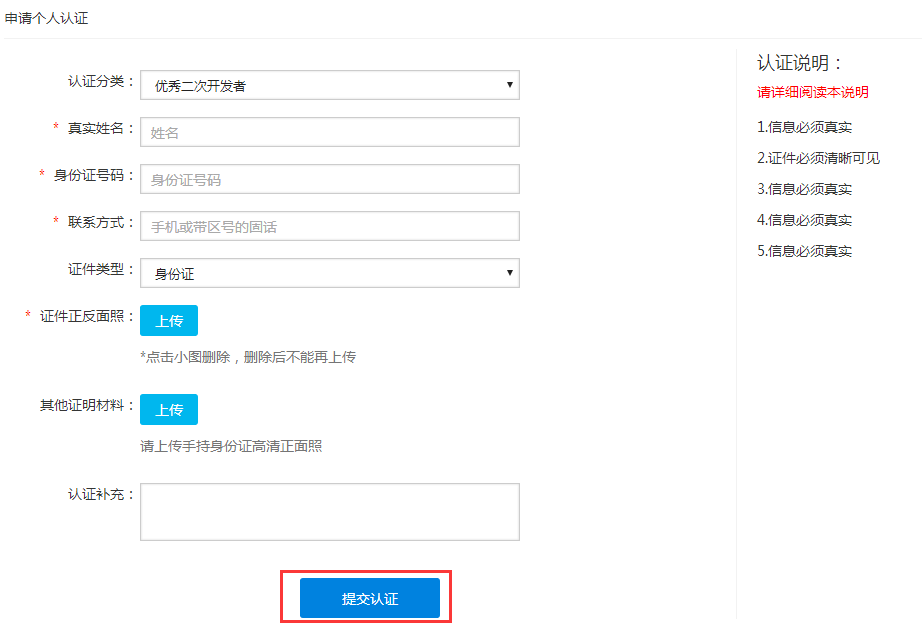Viewport: 922px width, 626px height.
Task: Select instruction 5.信息必须真实
Action: (x=804, y=251)
